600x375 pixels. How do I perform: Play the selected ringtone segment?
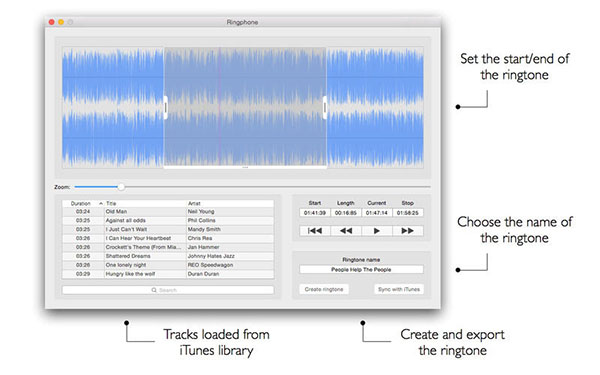[377, 231]
